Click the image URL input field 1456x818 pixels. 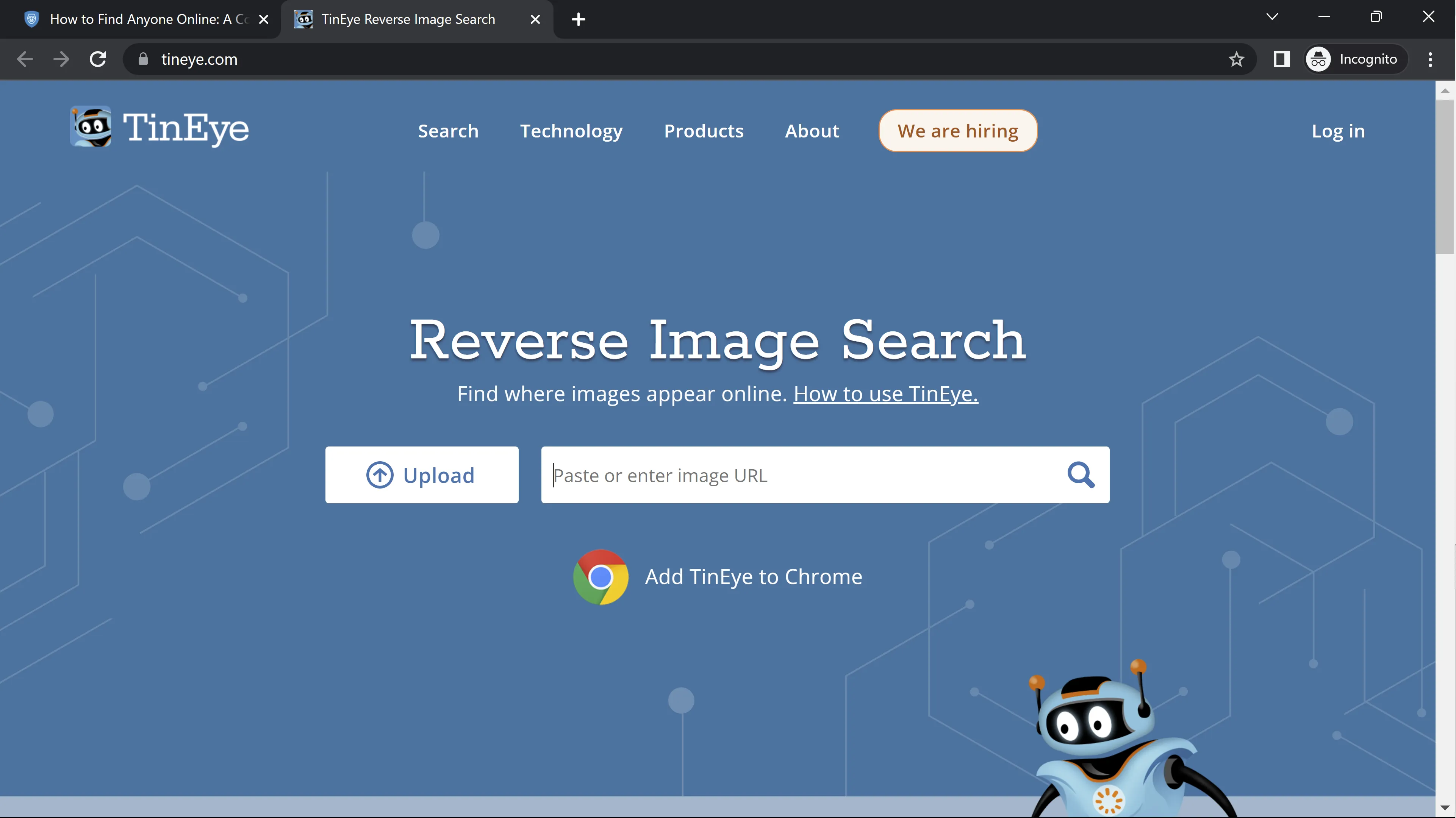(x=802, y=475)
